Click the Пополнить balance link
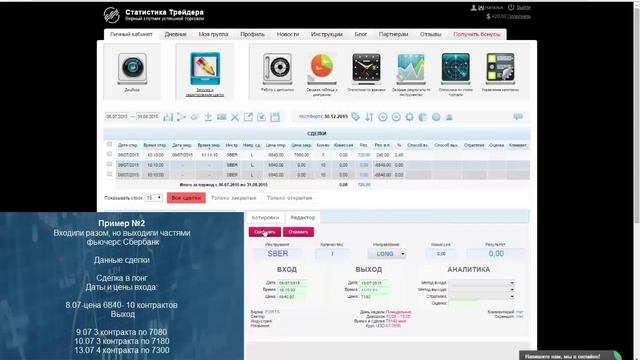640x360 pixels. [x=519, y=16]
